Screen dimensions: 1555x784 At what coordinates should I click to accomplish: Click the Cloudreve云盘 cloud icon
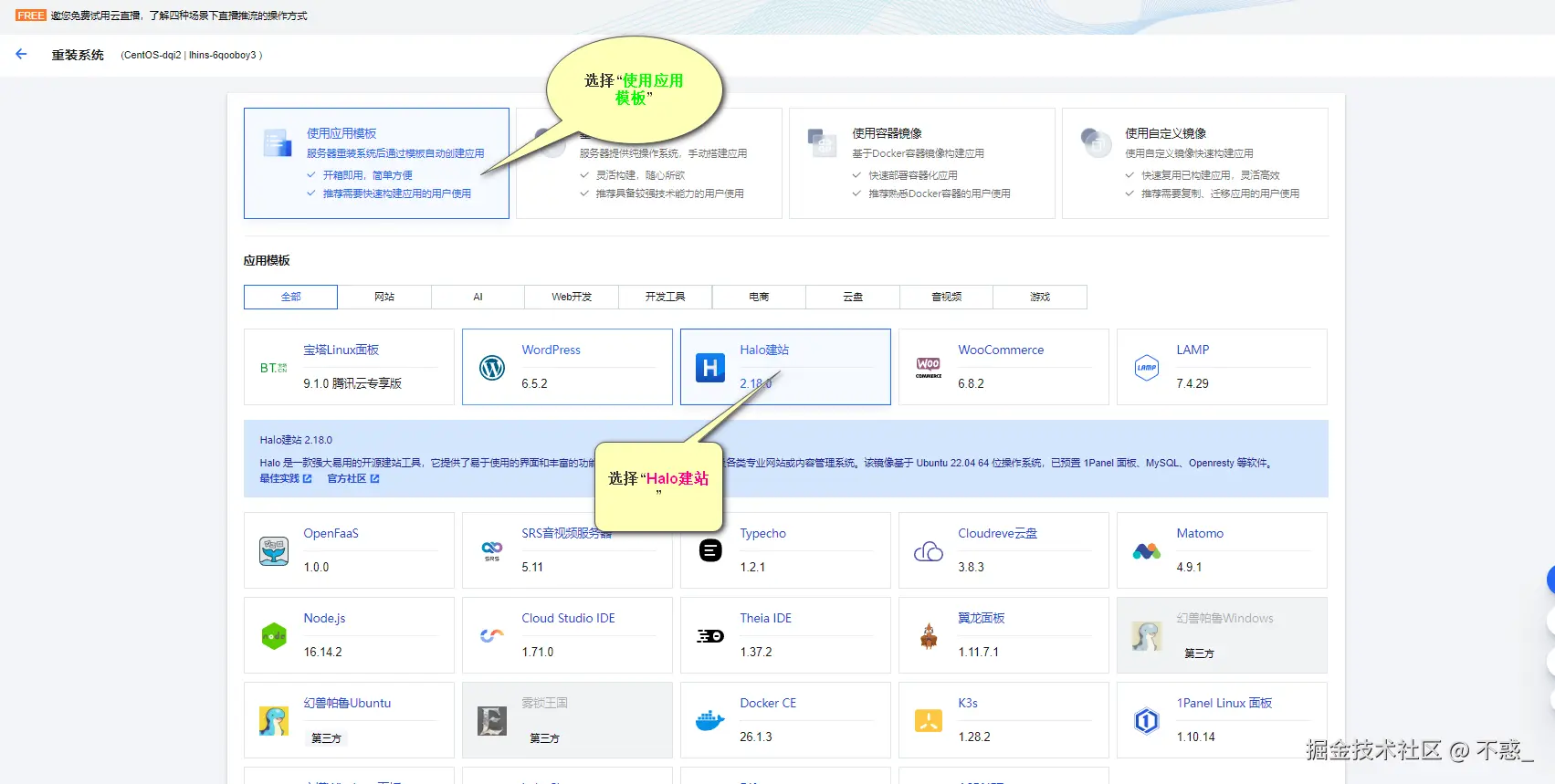tap(929, 551)
